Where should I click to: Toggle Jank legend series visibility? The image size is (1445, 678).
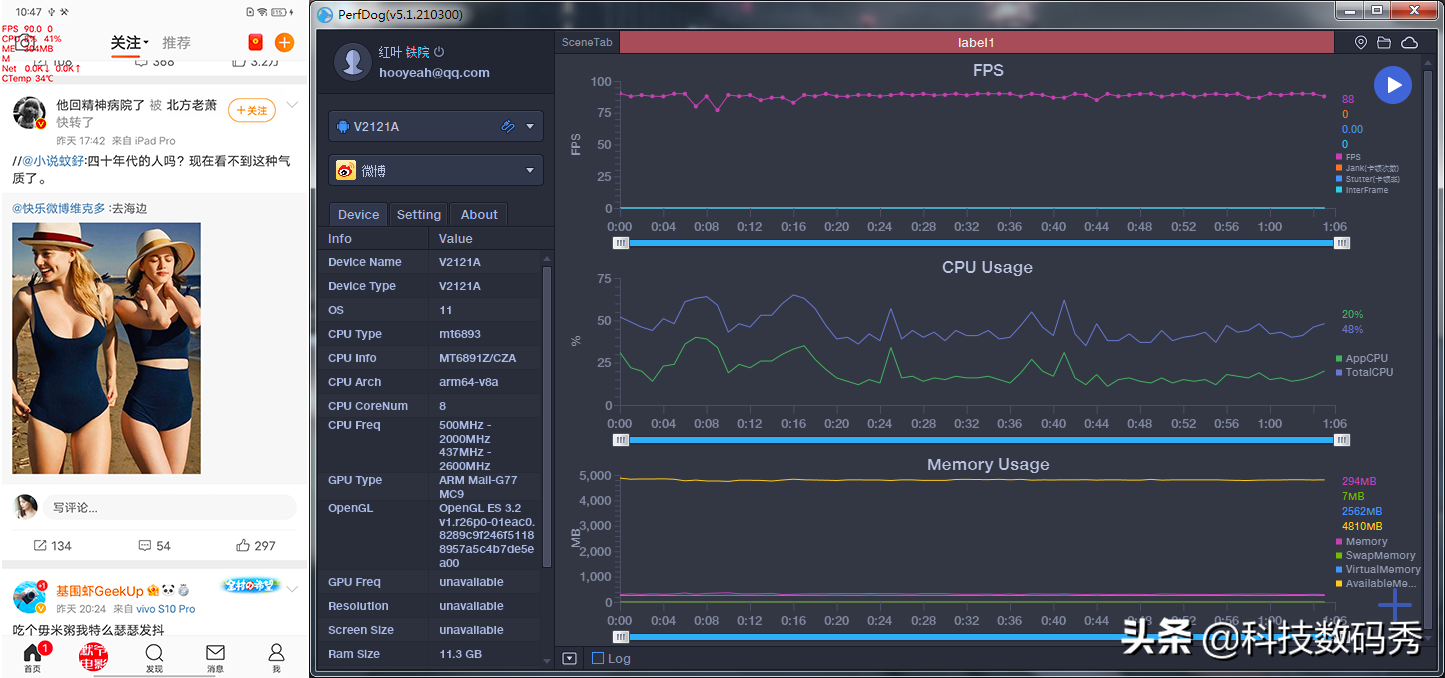tap(1366, 168)
